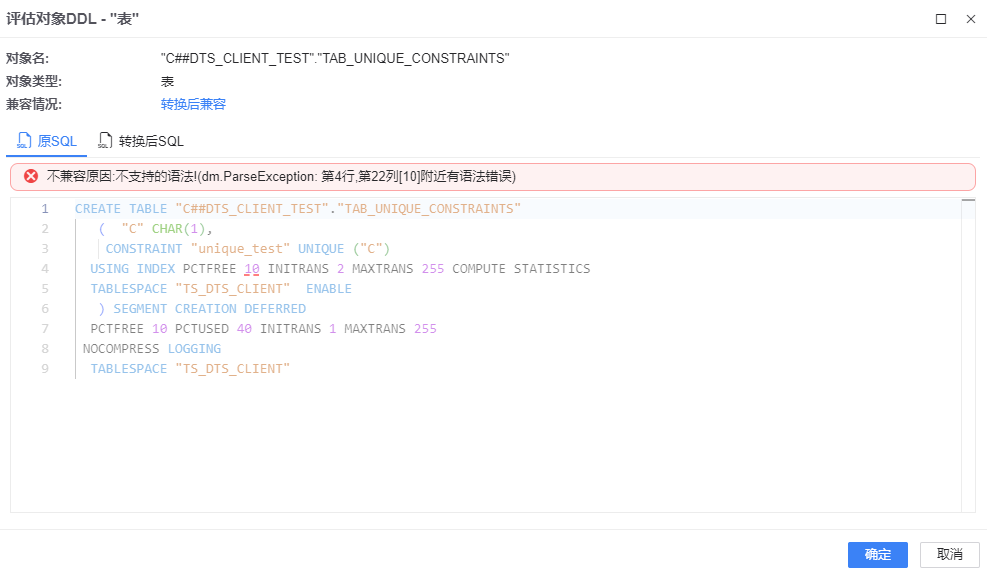Click the 兼容情况: label
Image resolution: width=987 pixels, height=570 pixels.
pos(34,104)
